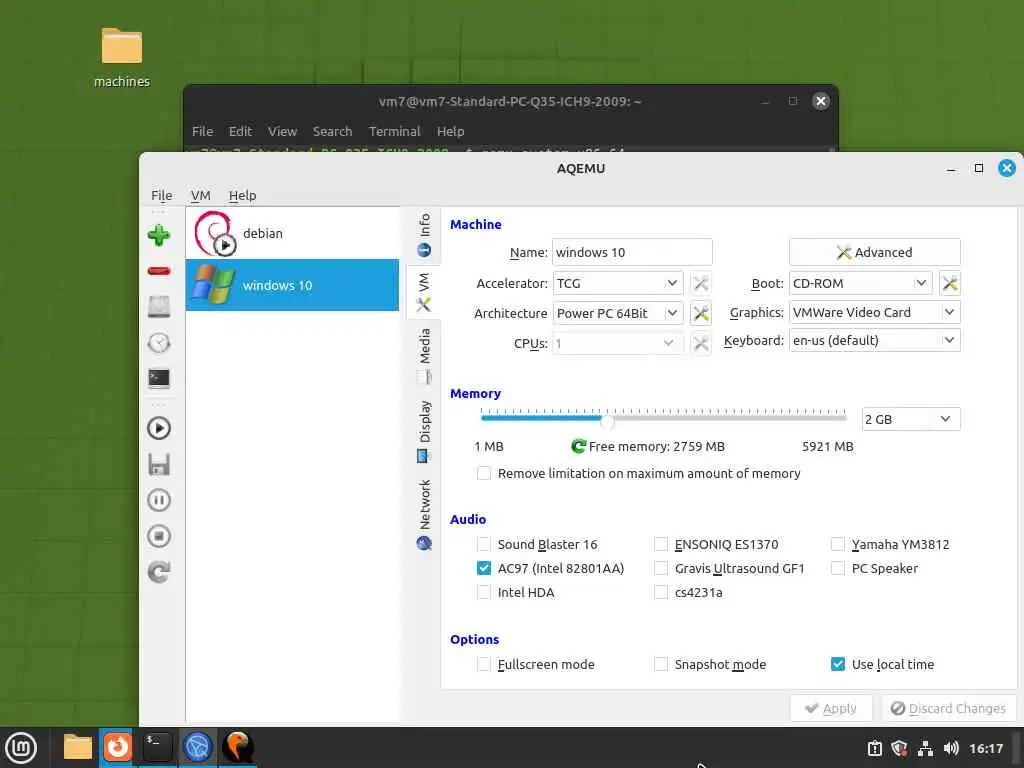Switch to the VM tab
This screenshot has height=768, width=1024.
424,292
